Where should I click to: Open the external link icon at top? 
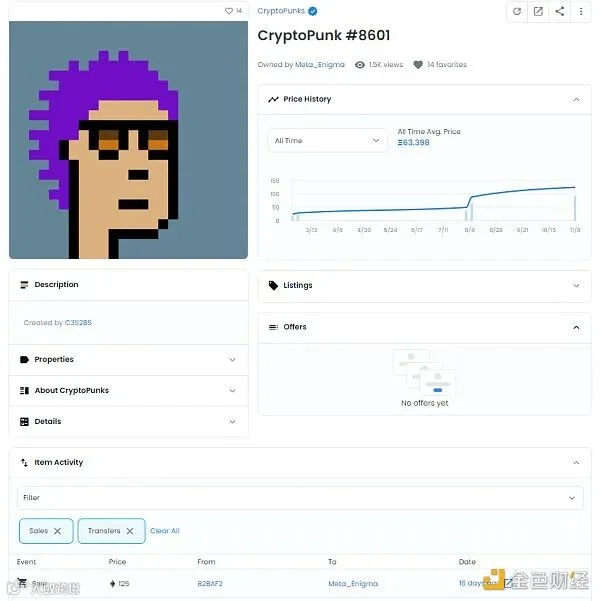coord(538,11)
